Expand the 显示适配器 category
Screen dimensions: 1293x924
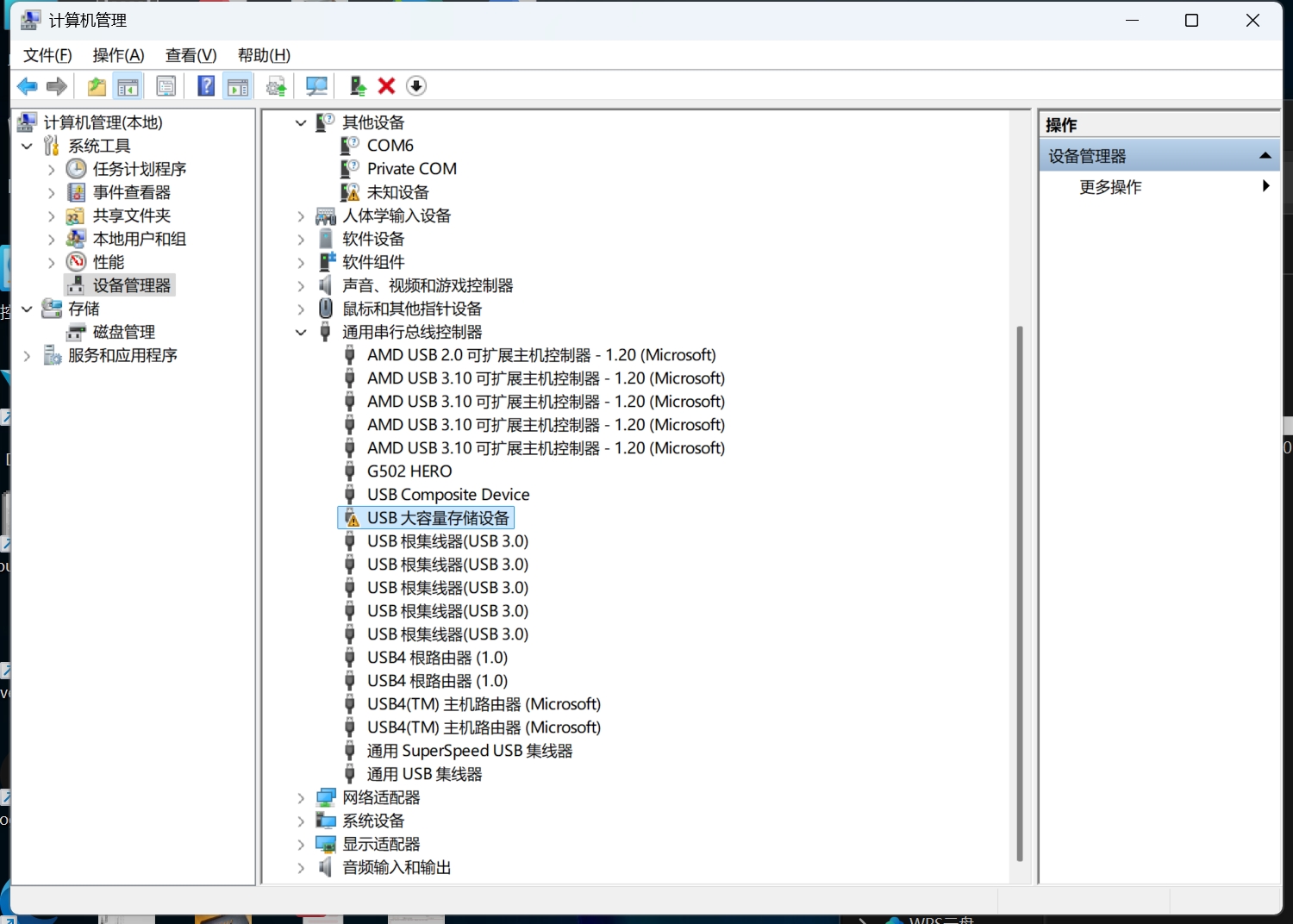coord(301,844)
